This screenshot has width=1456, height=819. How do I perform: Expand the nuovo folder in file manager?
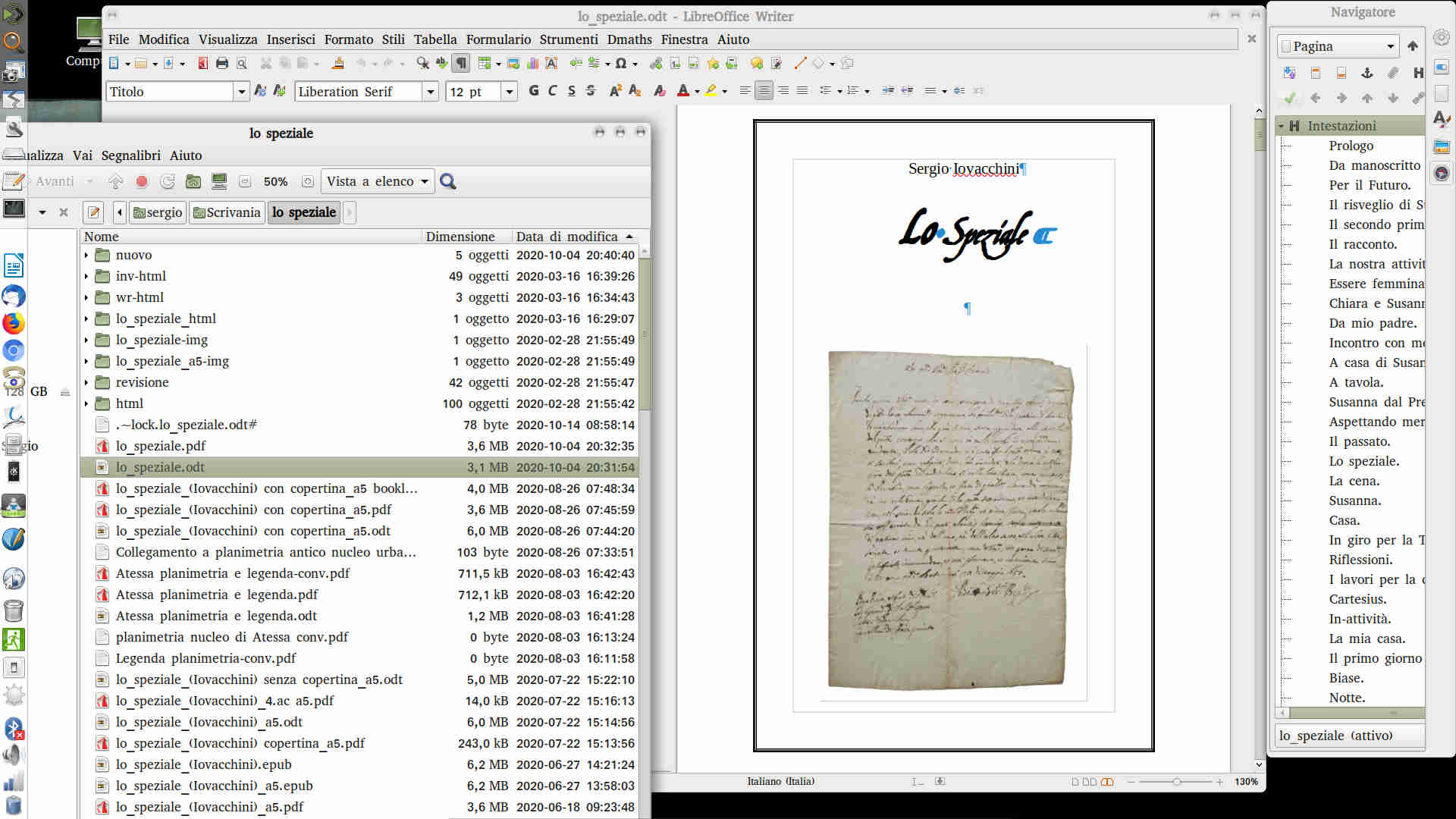coord(86,256)
